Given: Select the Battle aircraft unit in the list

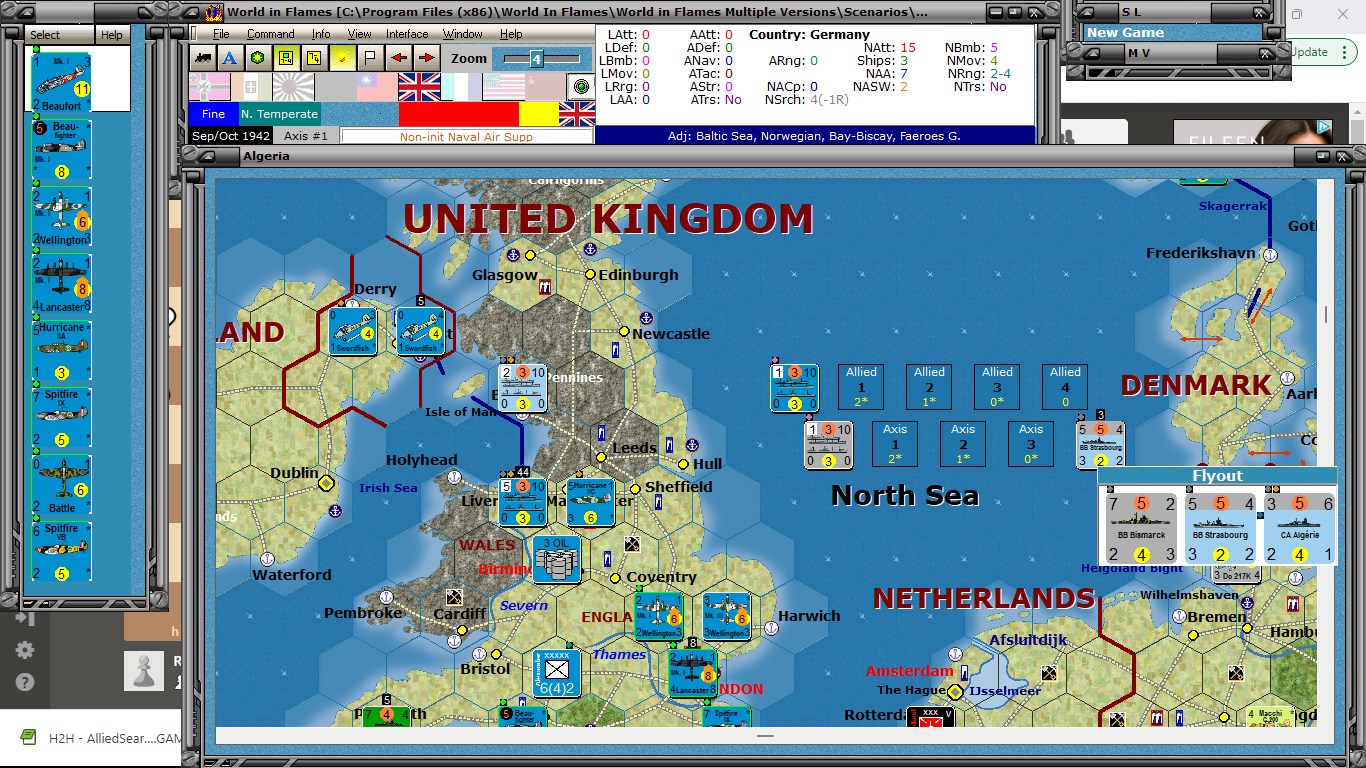Looking at the screenshot, I should click(62, 485).
